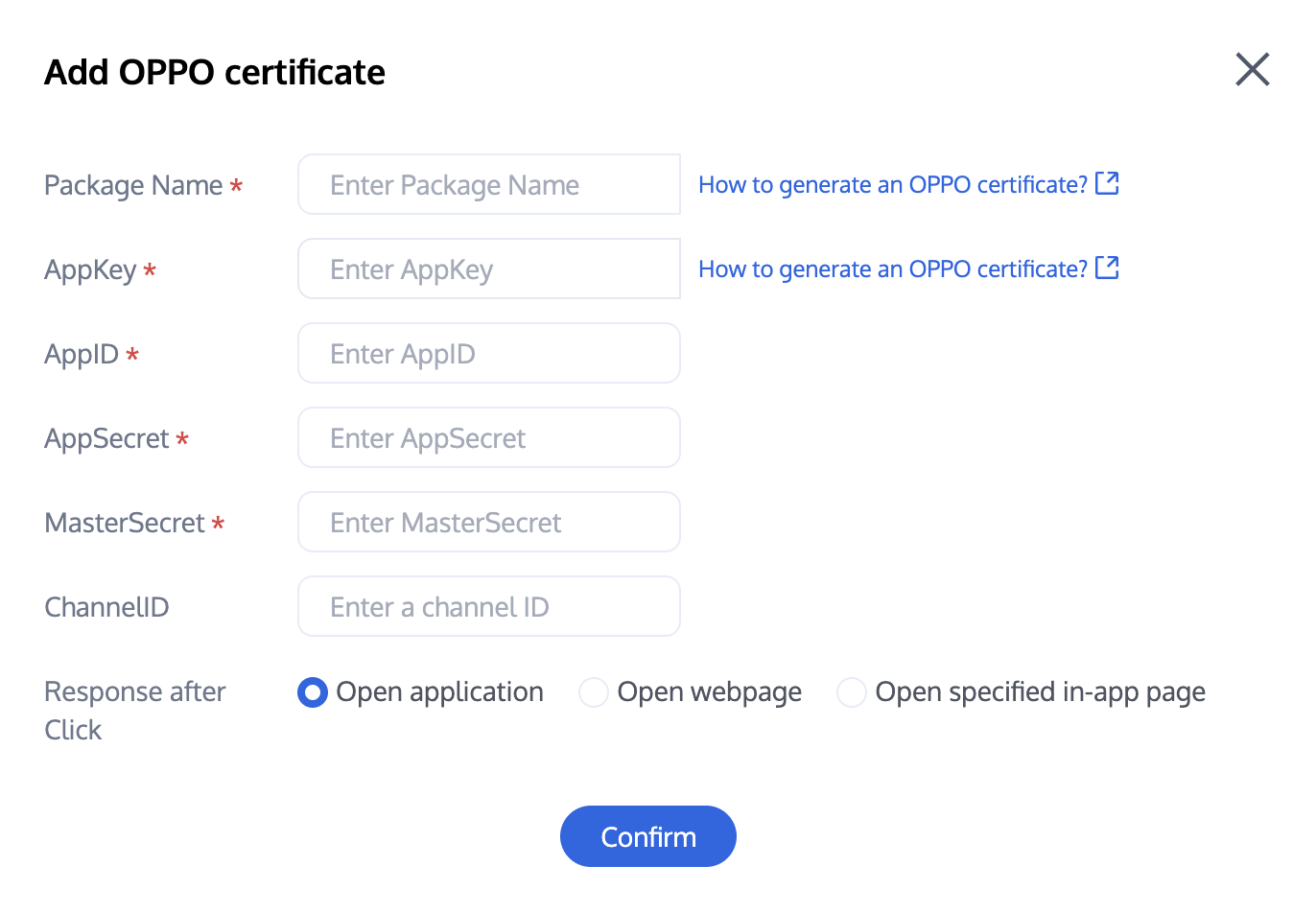1316x913 pixels.
Task: Click the Open application label text
Action: coord(439,692)
